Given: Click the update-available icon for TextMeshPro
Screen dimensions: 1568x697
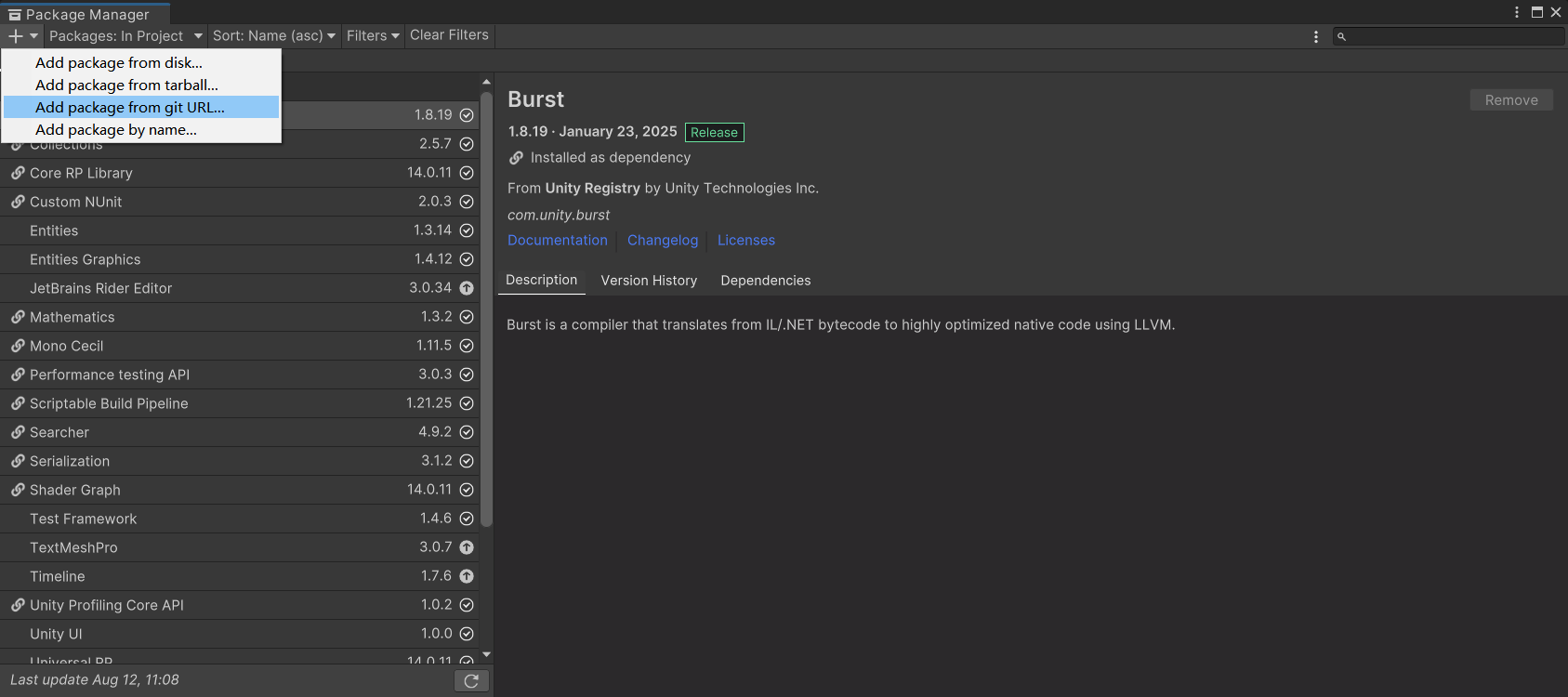Looking at the screenshot, I should tap(467, 547).
